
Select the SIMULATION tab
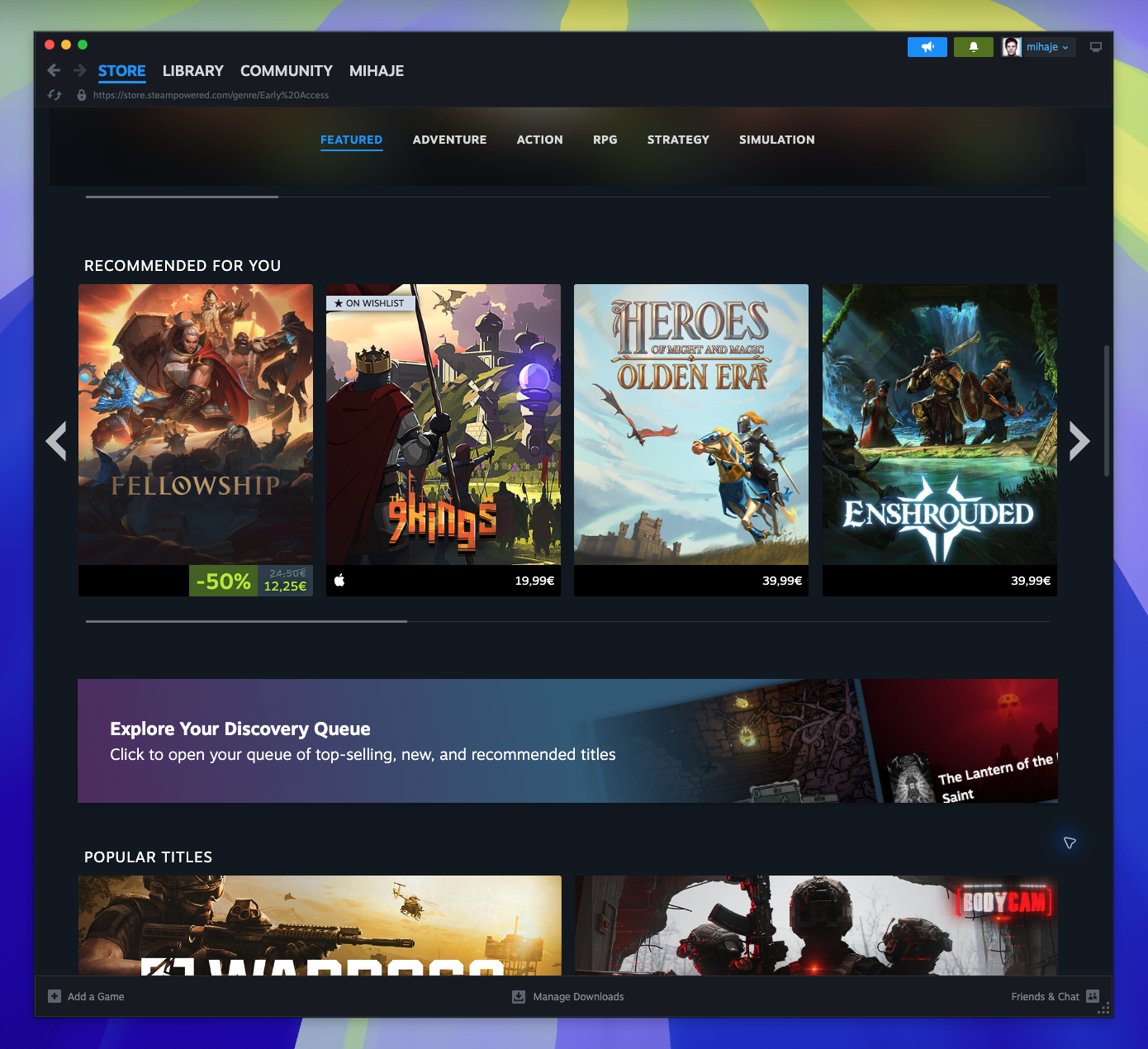(776, 140)
